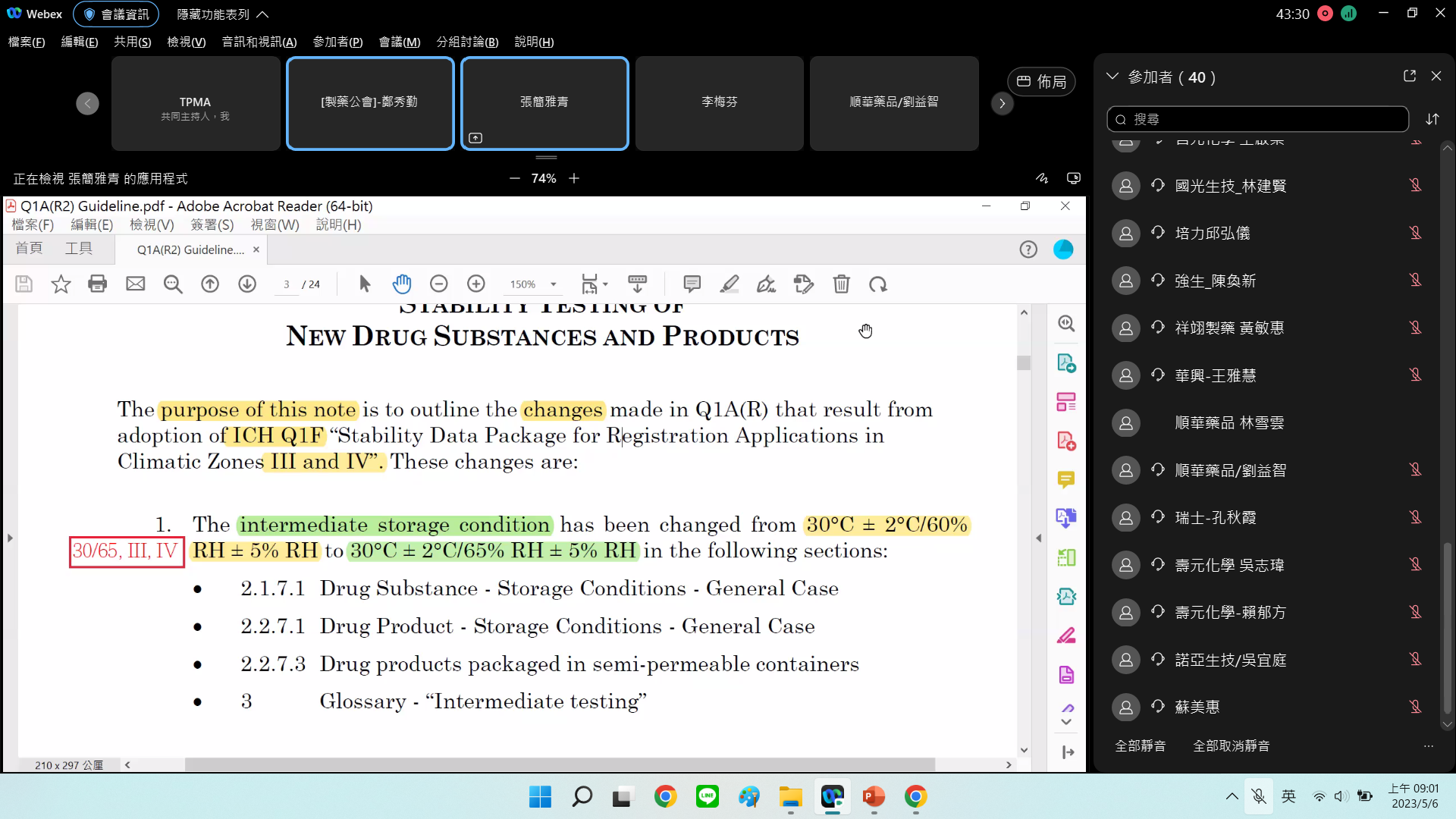This screenshot has height=819, width=1456.
Task: Open Webex 參加者(P) menu
Action: pyautogui.click(x=338, y=42)
